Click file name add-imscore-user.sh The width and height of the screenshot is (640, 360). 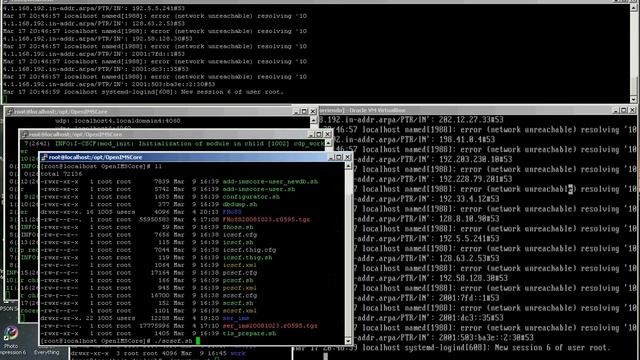tap(259, 189)
